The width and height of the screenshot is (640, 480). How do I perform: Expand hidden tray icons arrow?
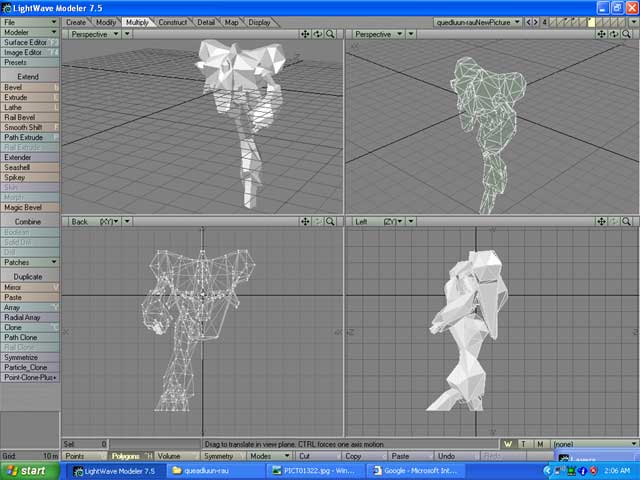coord(547,471)
